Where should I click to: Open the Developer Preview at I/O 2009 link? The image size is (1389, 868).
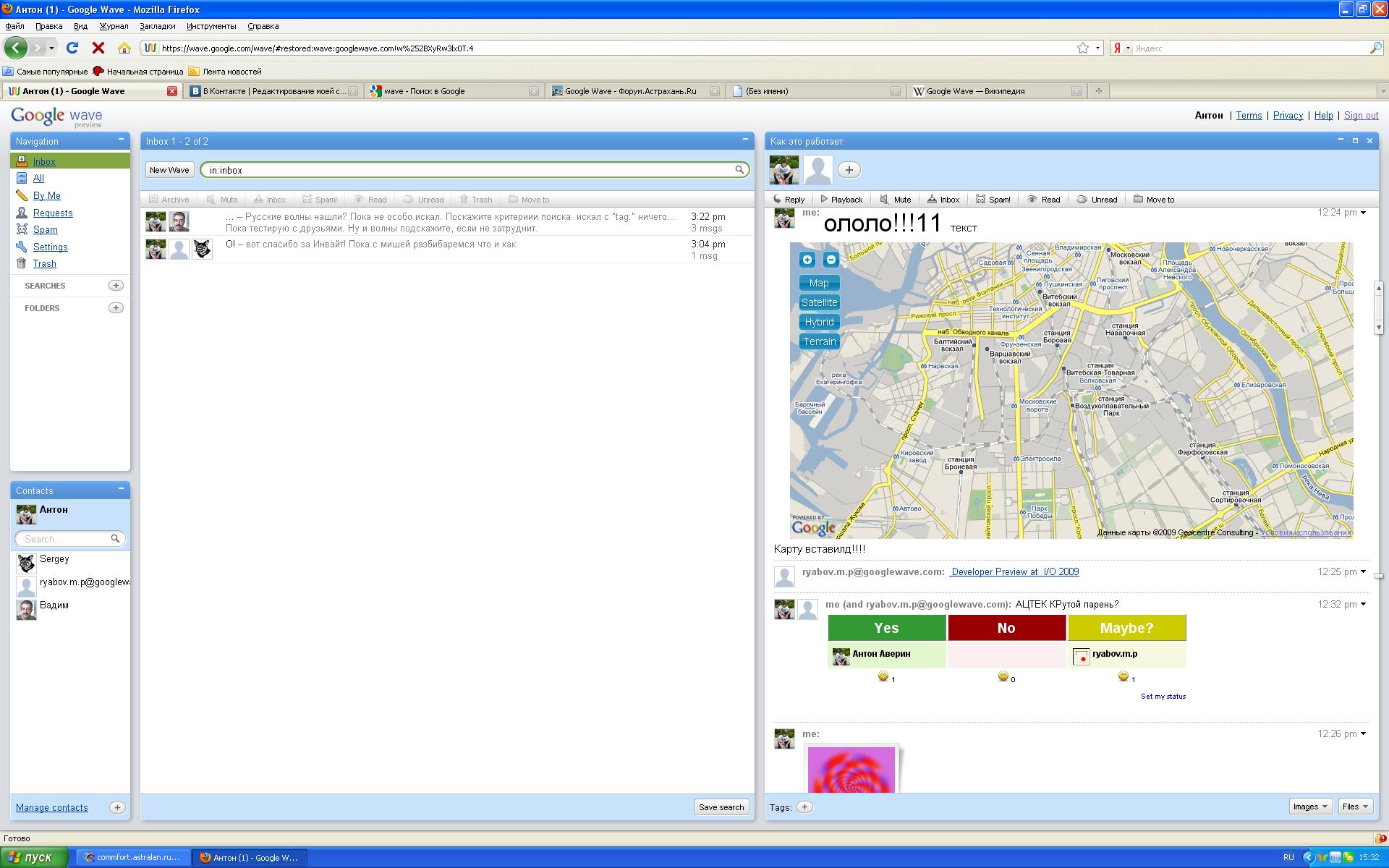[x=1014, y=571]
